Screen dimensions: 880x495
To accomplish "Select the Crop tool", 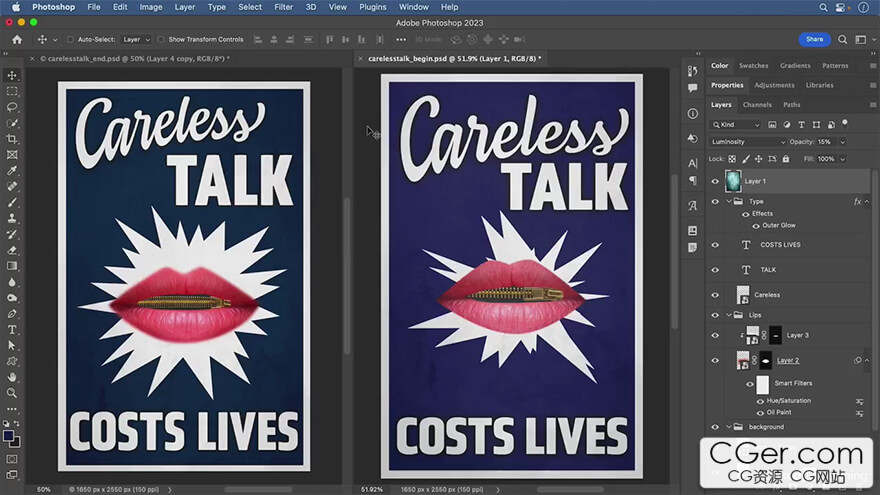I will pos(12,139).
